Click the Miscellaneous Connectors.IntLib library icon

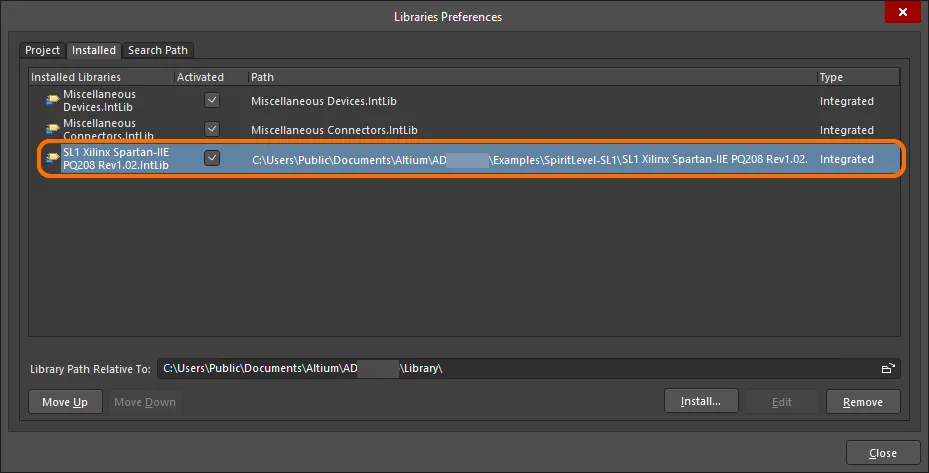(53, 129)
